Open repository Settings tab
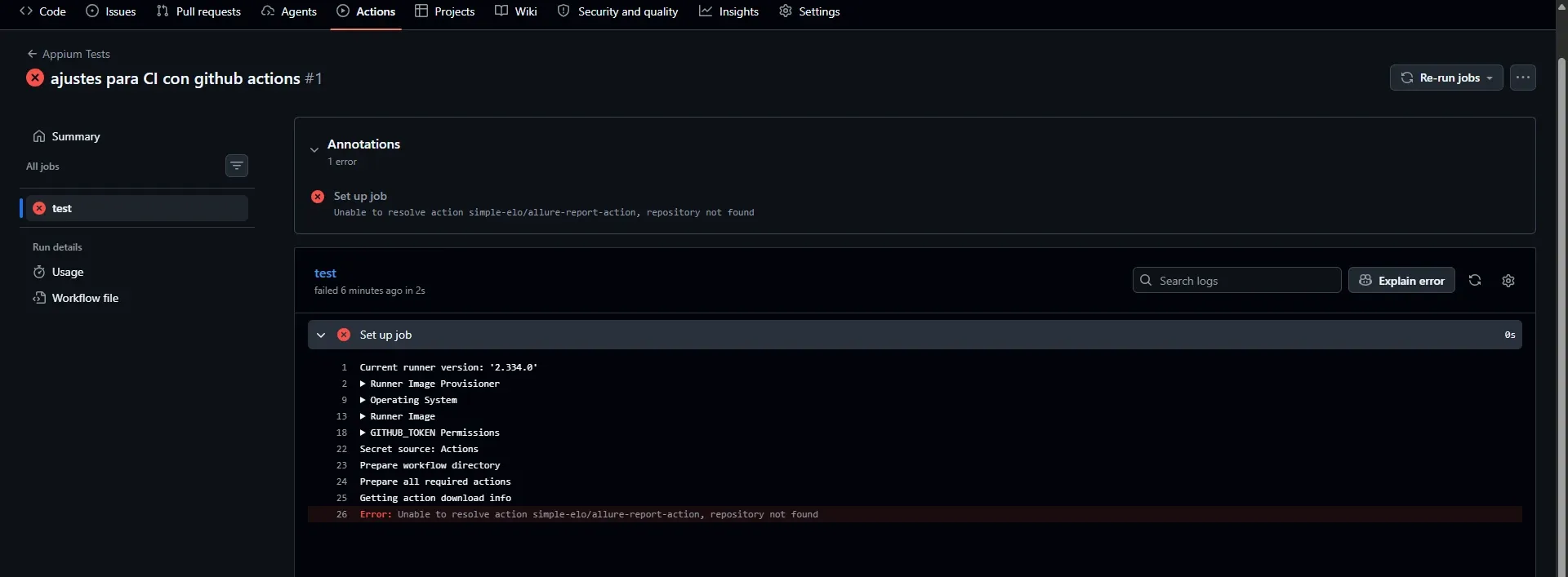Image resolution: width=1568 pixels, height=577 pixels. [x=809, y=11]
